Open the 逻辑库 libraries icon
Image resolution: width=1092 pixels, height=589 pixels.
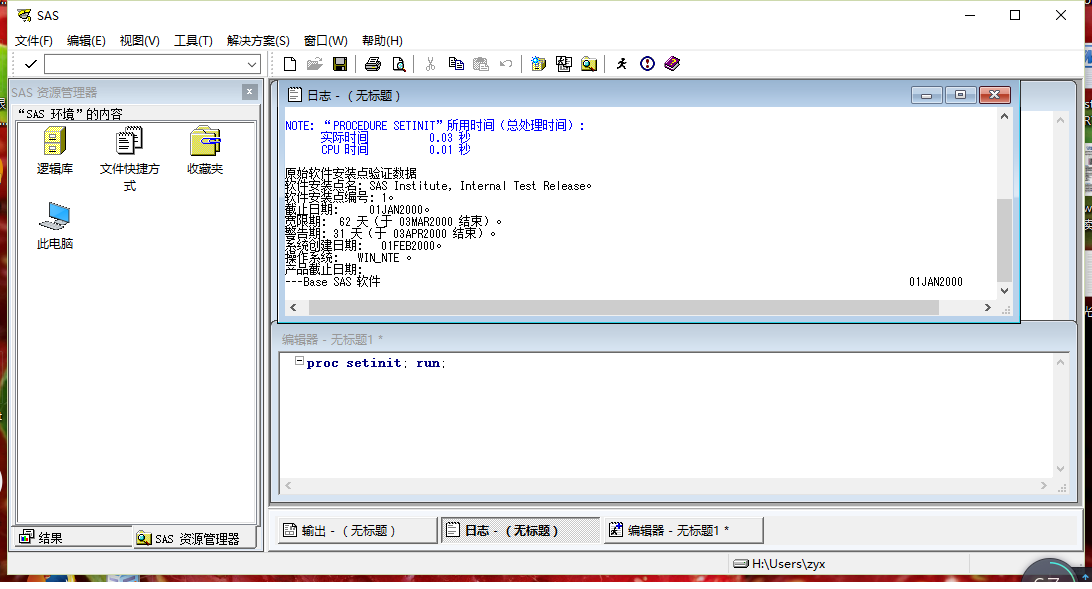tap(55, 150)
